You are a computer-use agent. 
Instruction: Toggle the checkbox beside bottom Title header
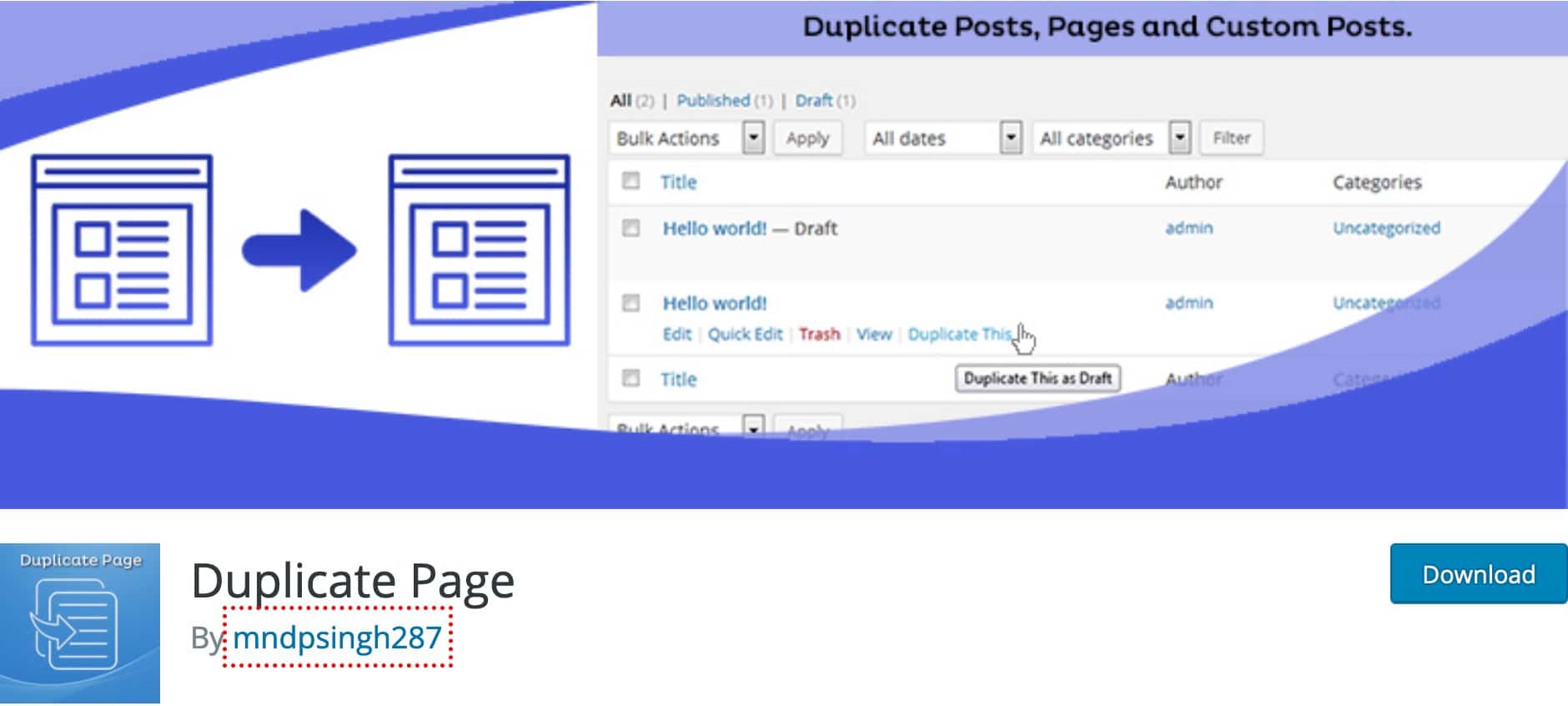pyautogui.click(x=631, y=378)
